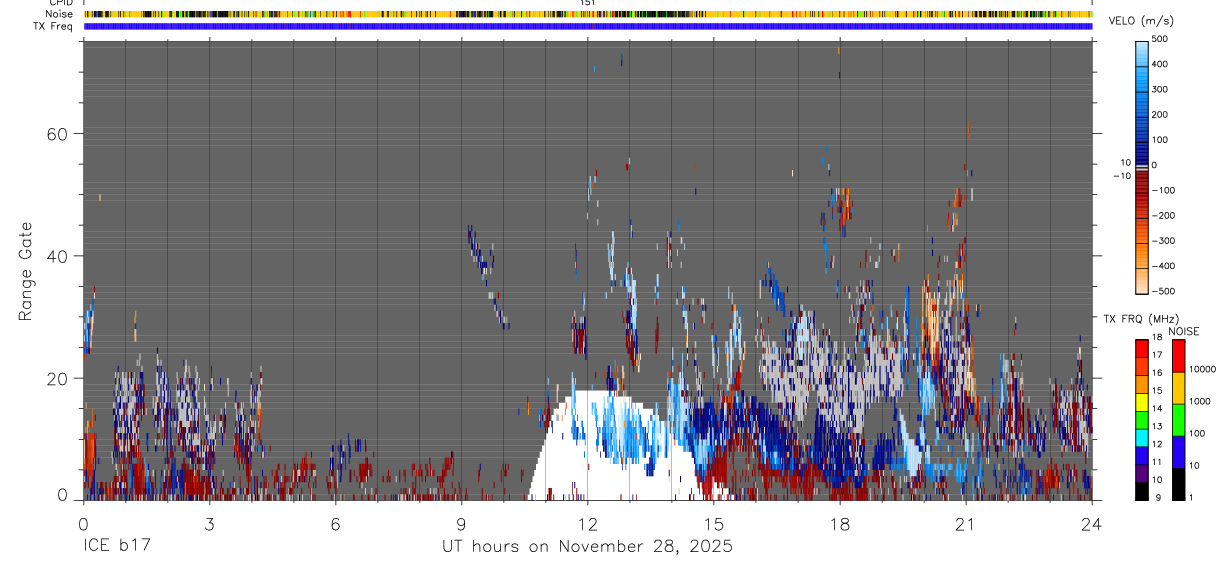Image resolution: width=1228 pixels, height=567 pixels.
Task: Click the 'ICE b17' radar label
Action: tap(115, 546)
